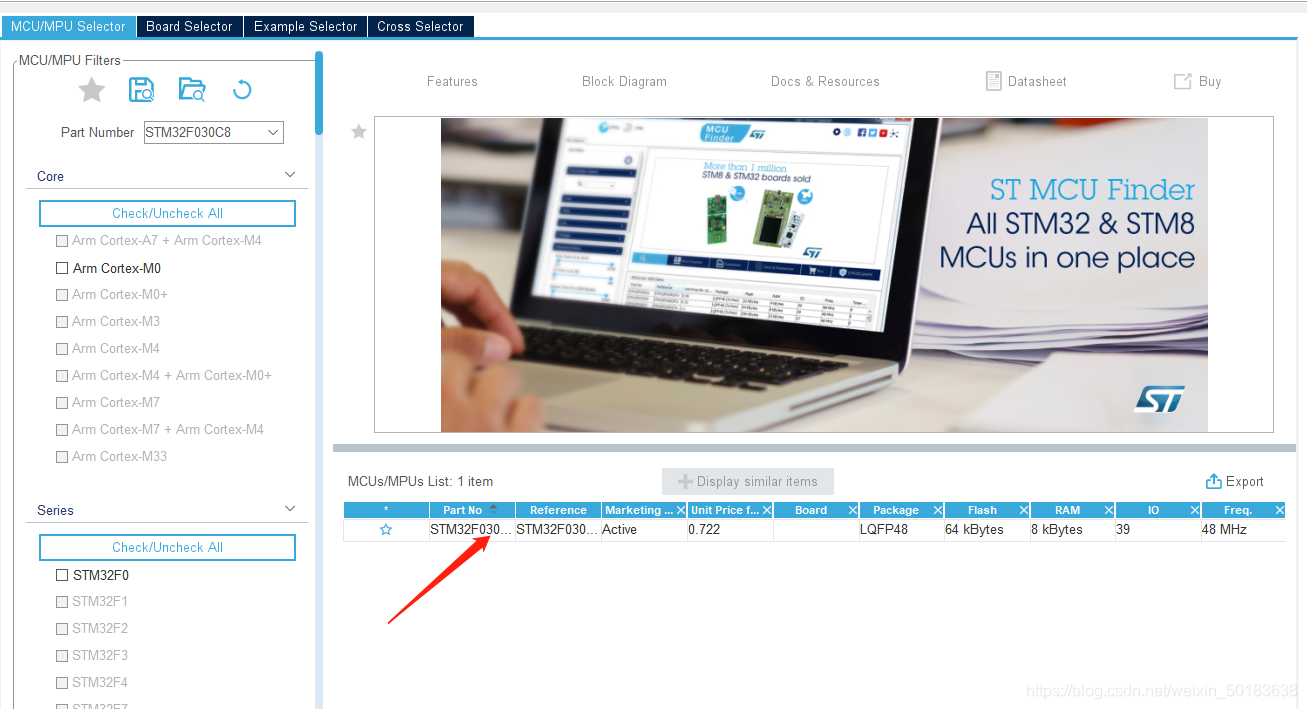Click Core section Check/Uncheck All
1307x709 pixels.
coord(167,214)
